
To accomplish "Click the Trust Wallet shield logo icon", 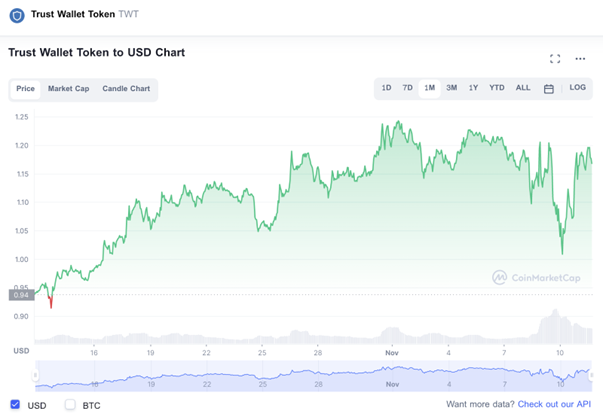I will point(17,16).
